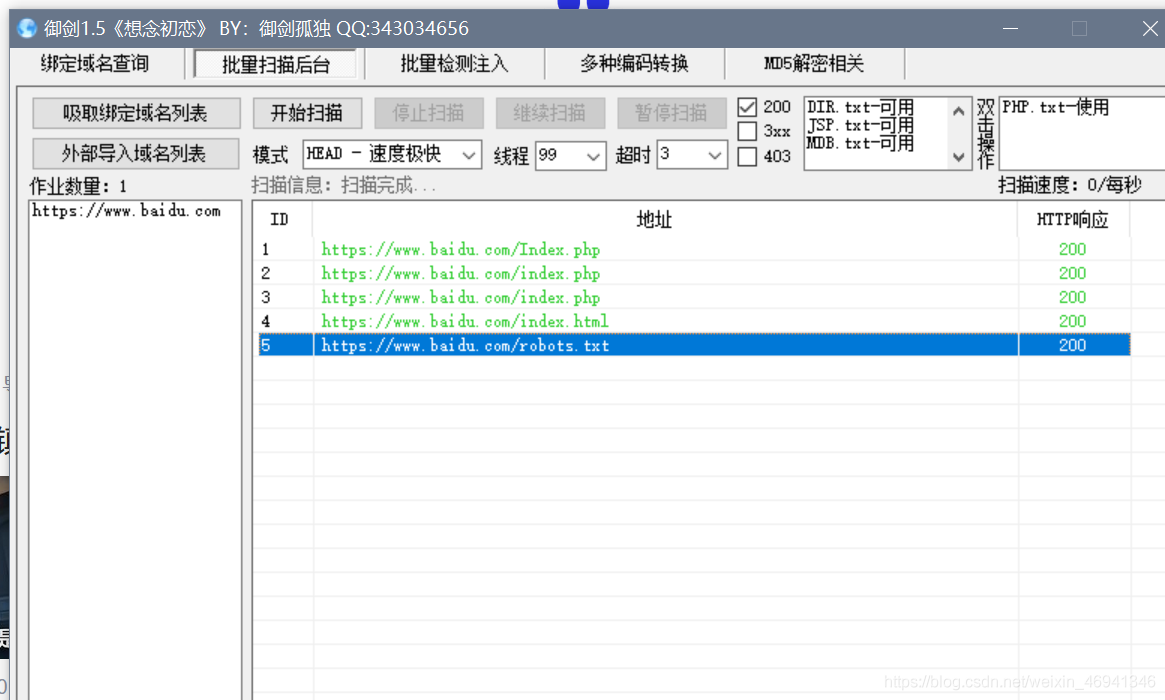The image size is (1165, 700).
Task: Enable the 3xx response checkbox
Action: (x=747, y=132)
